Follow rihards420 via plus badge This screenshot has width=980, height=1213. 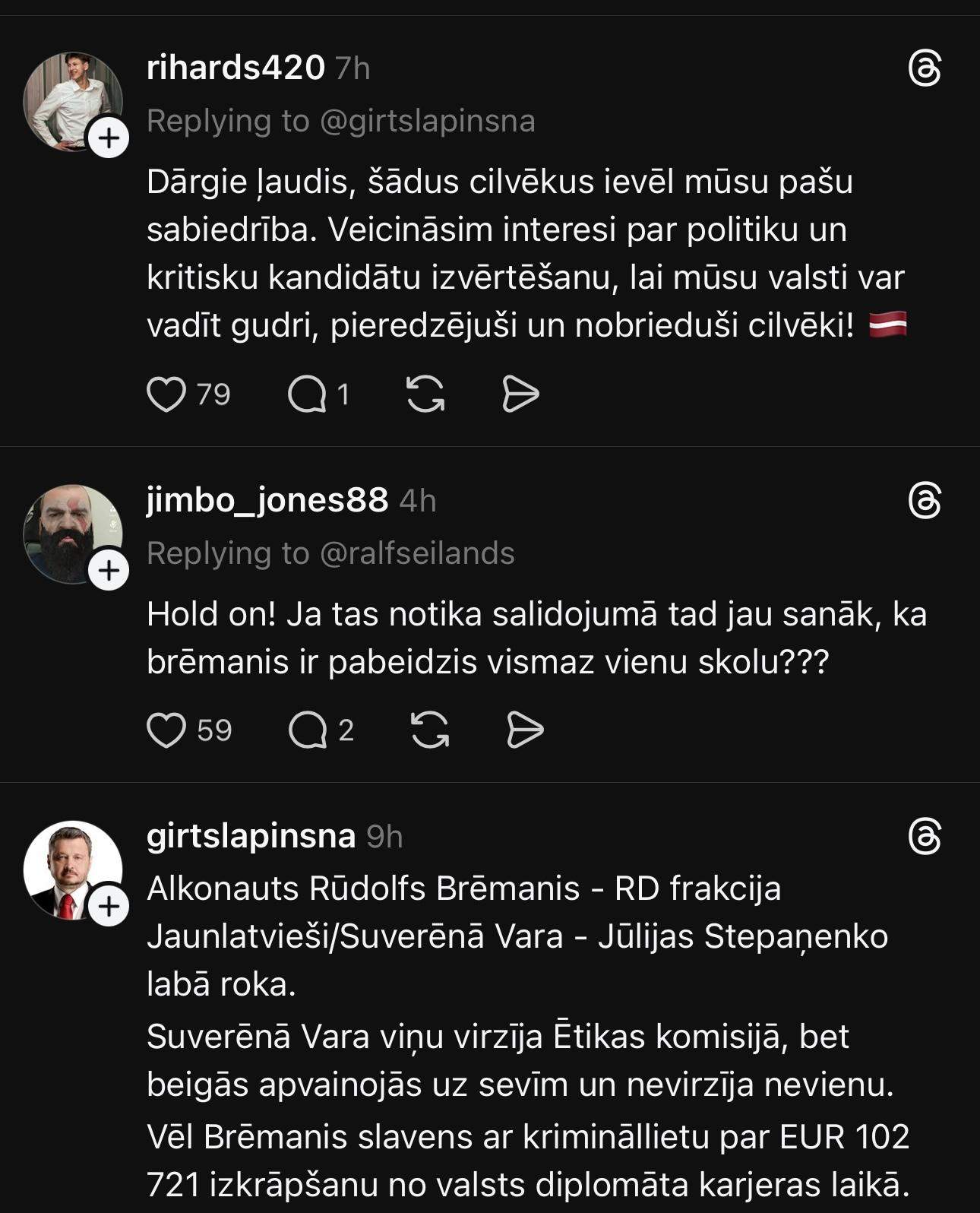(109, 138)
